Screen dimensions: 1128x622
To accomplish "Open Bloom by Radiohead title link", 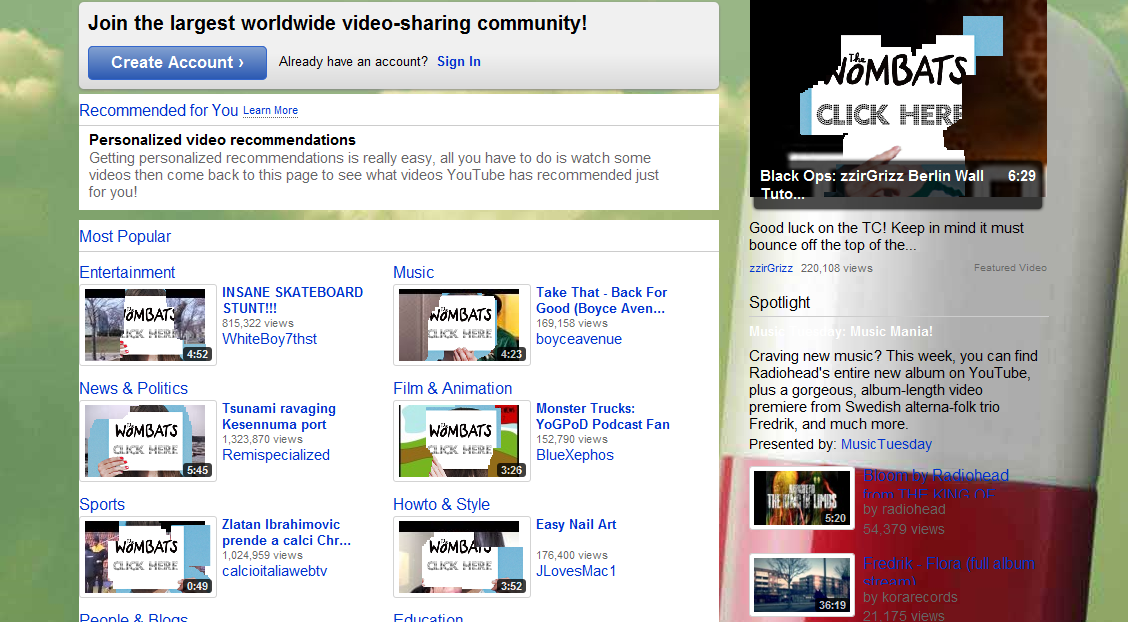I will [936, 484].
